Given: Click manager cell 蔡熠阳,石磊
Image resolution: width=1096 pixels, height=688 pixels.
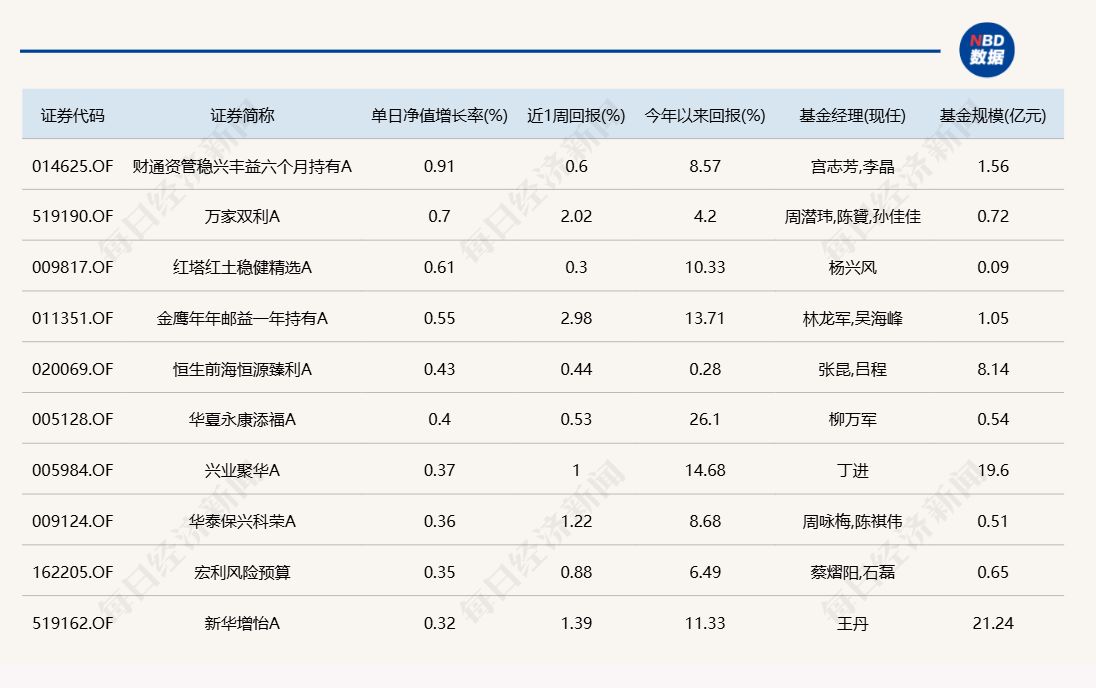Looking at the screenshot, I should (852, 573).
